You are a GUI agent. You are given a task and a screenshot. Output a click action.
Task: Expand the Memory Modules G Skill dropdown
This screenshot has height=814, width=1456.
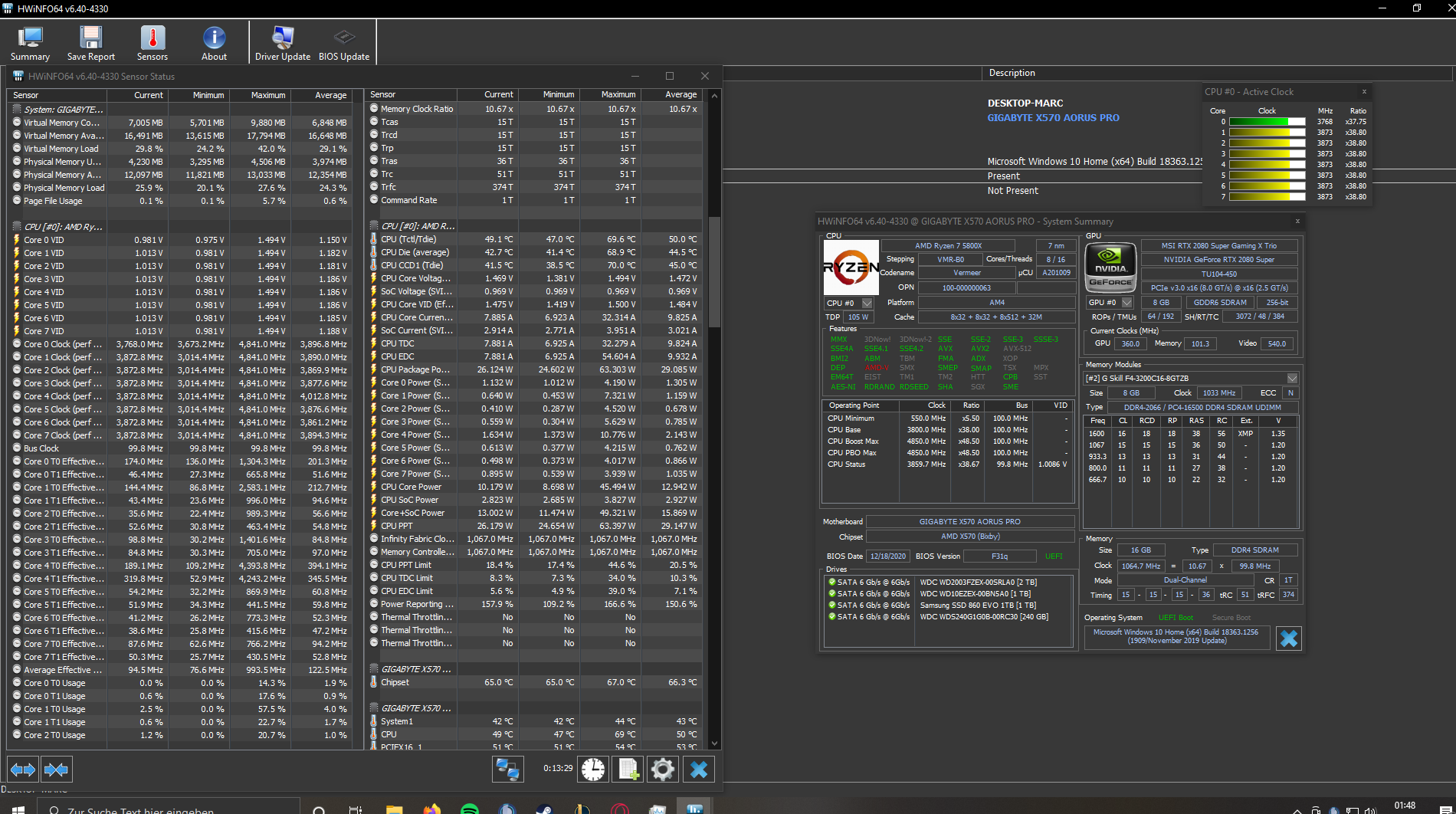point(1292,378)
